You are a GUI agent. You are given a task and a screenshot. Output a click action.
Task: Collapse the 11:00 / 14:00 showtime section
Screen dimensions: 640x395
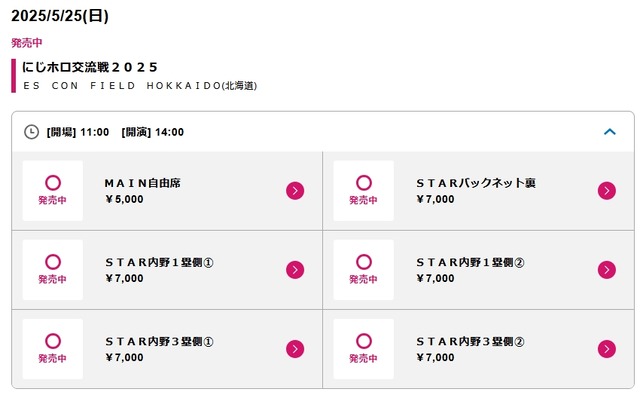pos(609,132)
